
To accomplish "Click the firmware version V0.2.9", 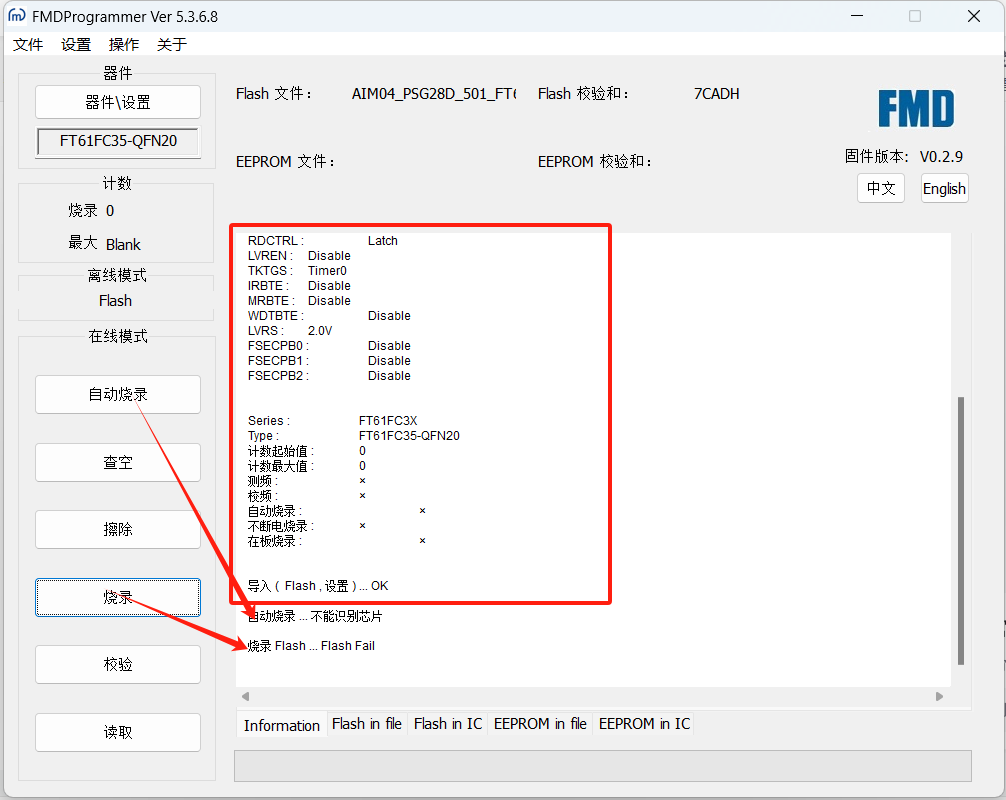I will tap(941, 157).
